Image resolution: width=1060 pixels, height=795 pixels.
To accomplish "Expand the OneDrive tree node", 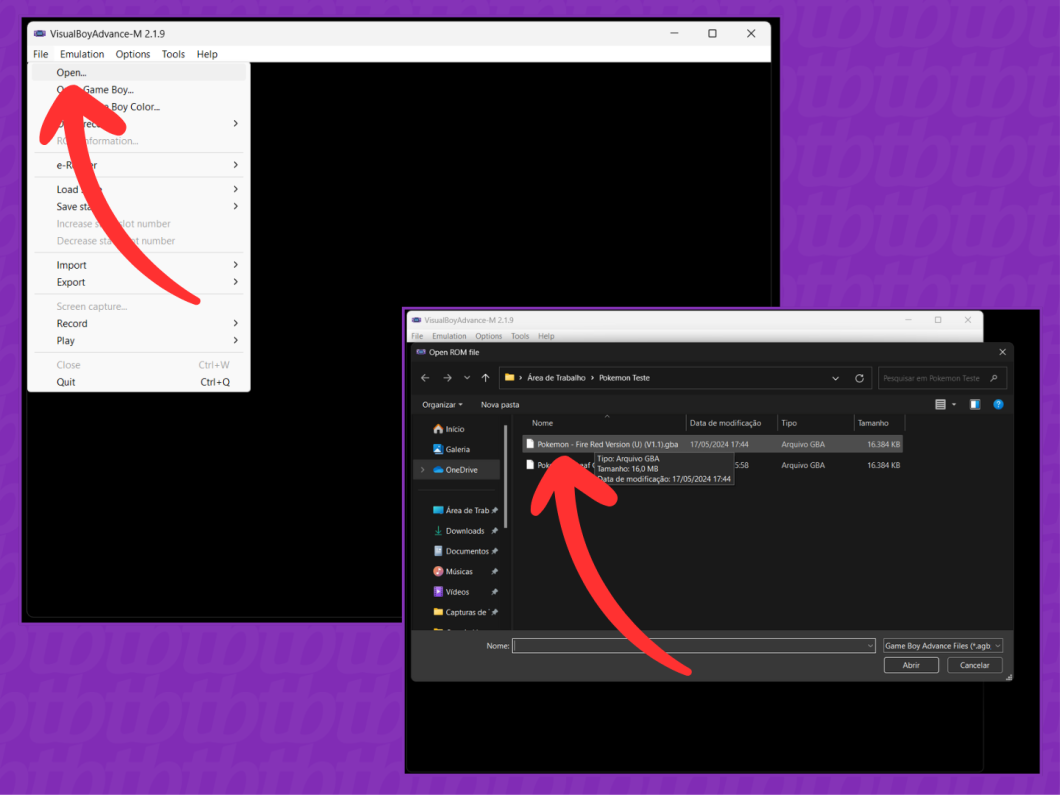I will point(423,470).
